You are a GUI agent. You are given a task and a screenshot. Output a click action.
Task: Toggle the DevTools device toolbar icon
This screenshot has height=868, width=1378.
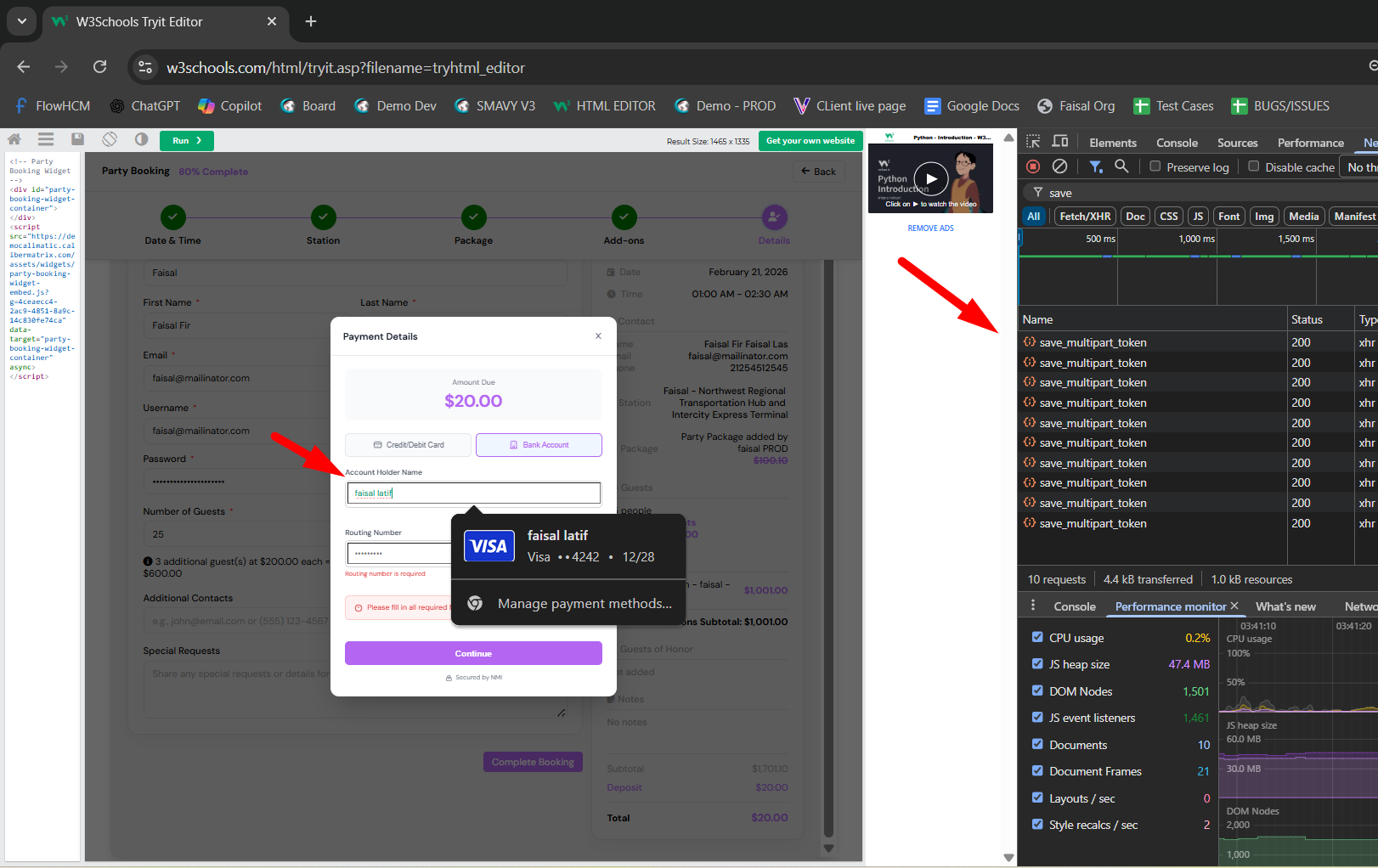tap(1060, 142)
